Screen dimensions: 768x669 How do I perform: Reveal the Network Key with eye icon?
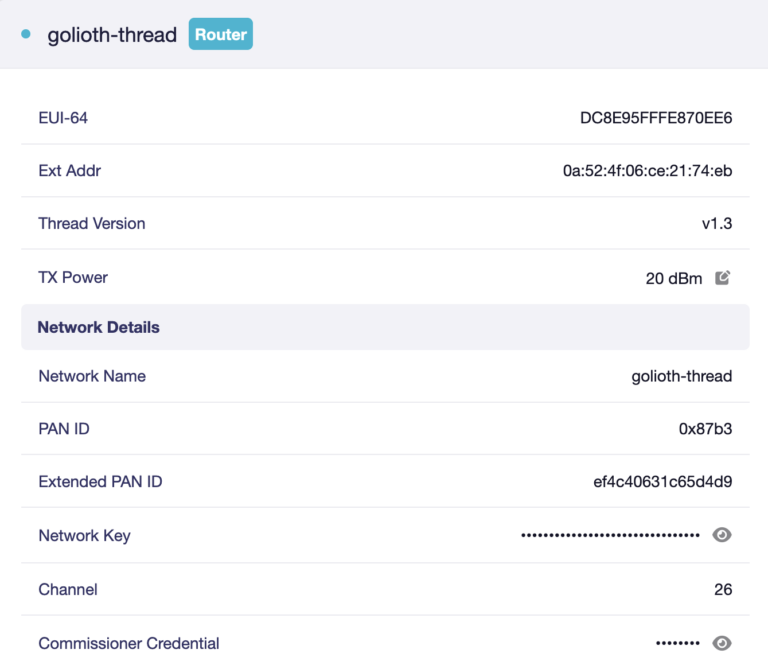coord(722,535)
